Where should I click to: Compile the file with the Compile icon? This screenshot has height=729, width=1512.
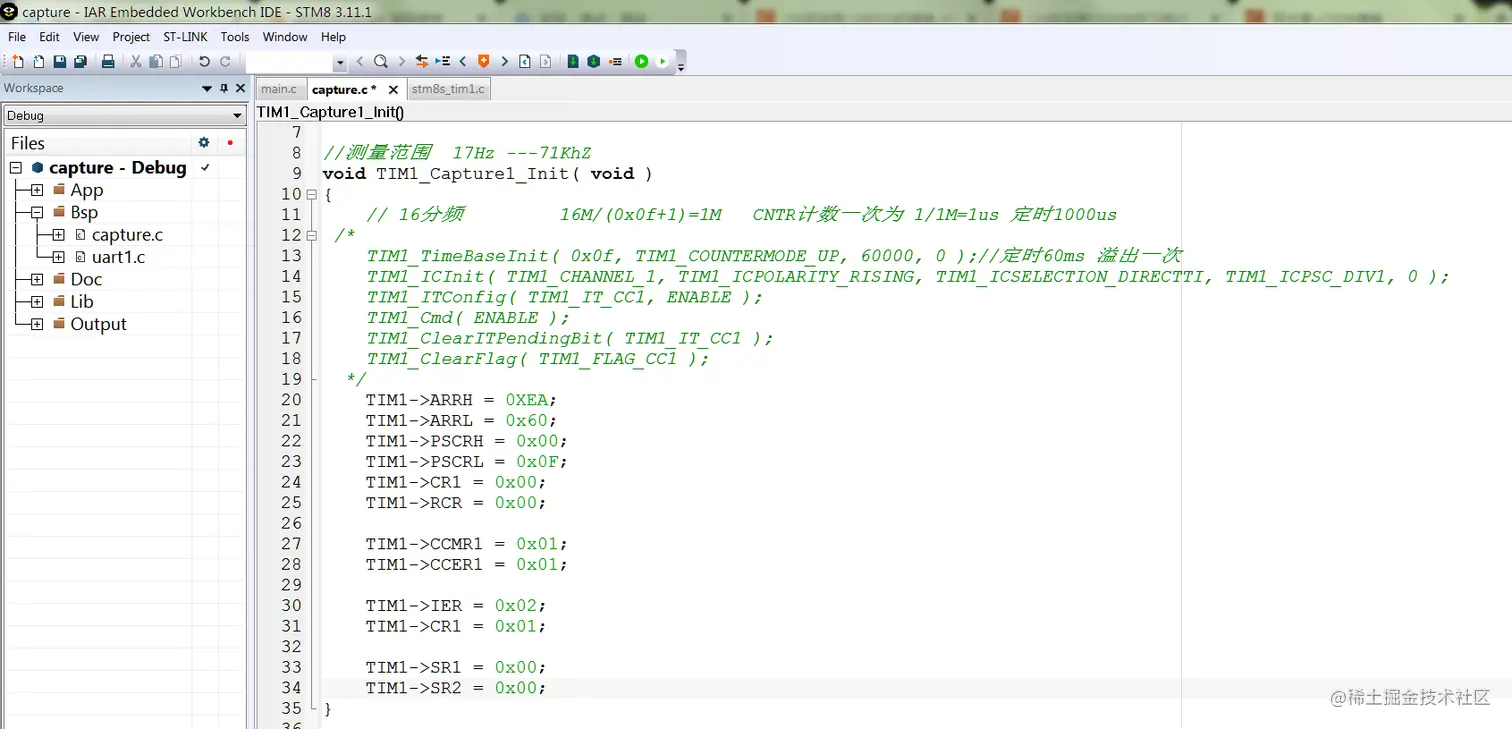tap(573, 62)
